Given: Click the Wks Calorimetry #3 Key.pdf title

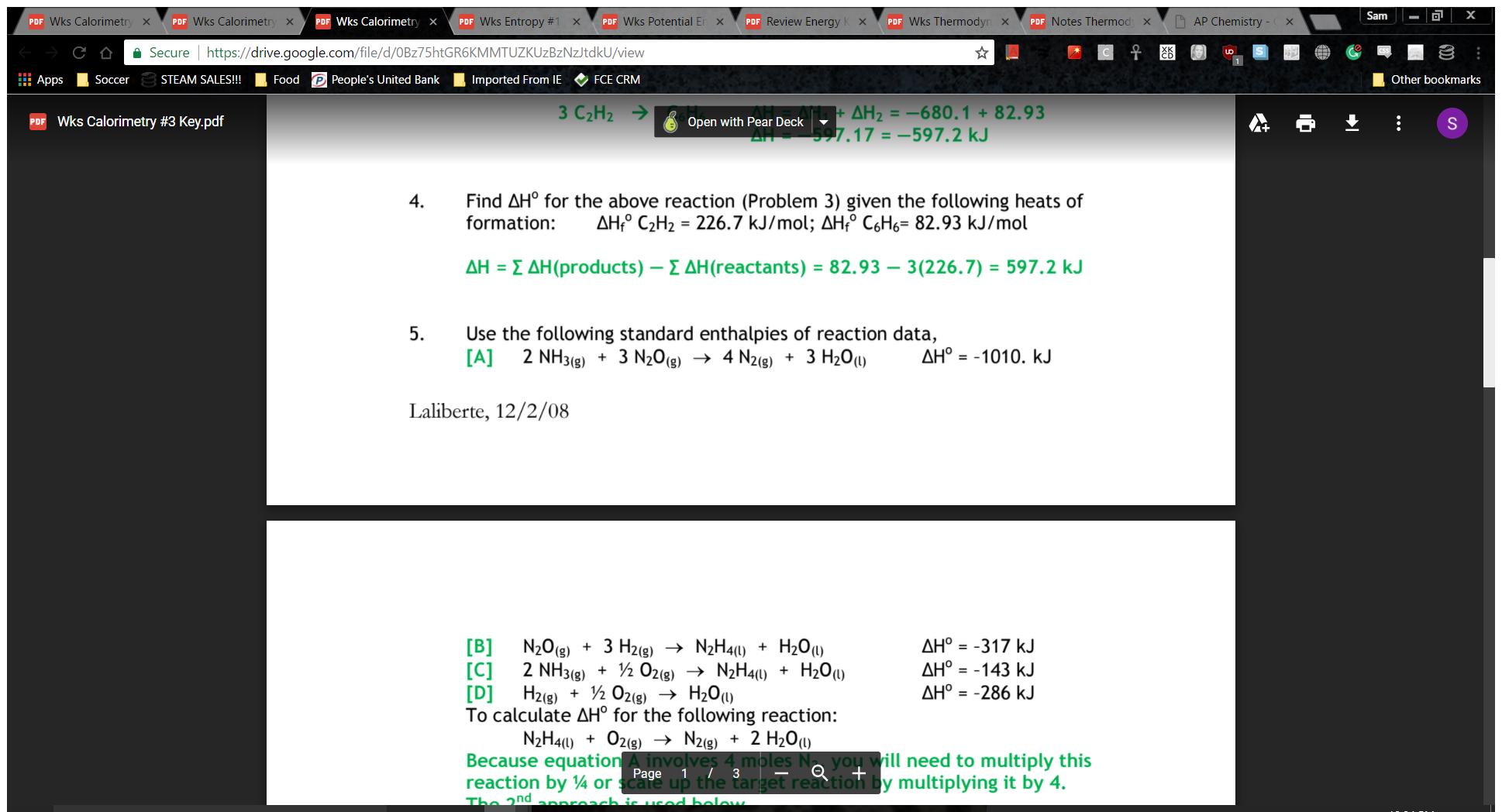Looking at the screenshot, I should click(x=140, y=122).
